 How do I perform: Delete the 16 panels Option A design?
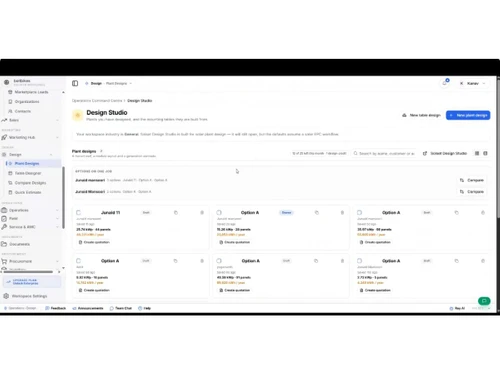[x=202, y=261]
